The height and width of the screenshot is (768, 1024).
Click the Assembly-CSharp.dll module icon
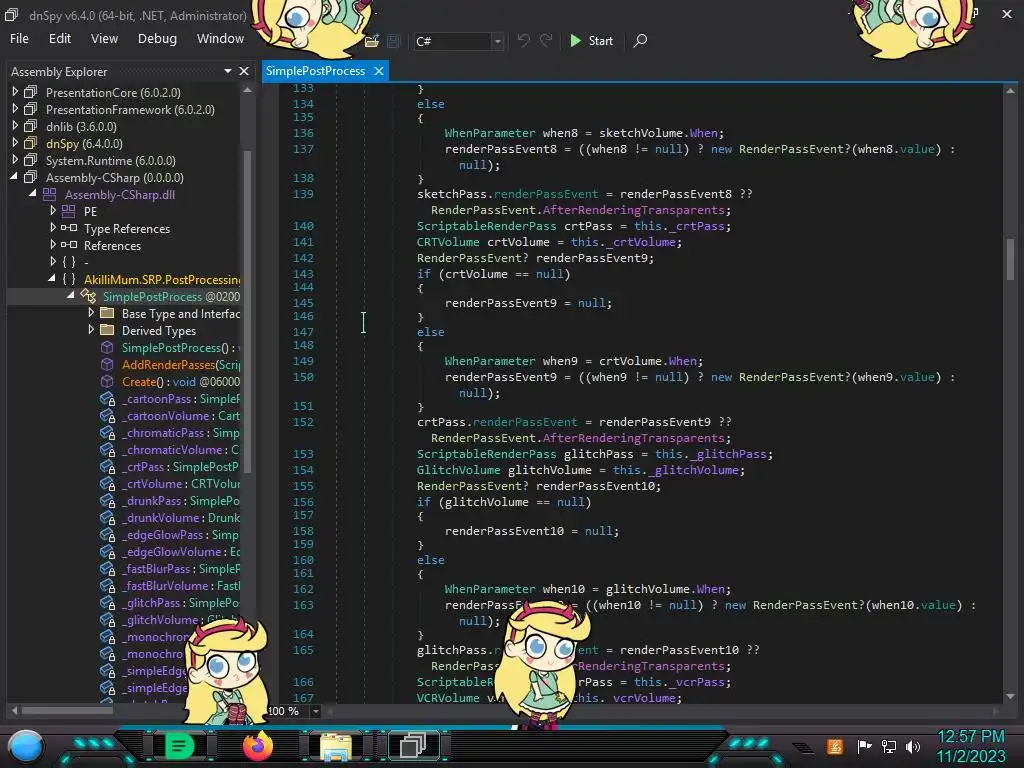pyautogui.click(x=50, y=194)
